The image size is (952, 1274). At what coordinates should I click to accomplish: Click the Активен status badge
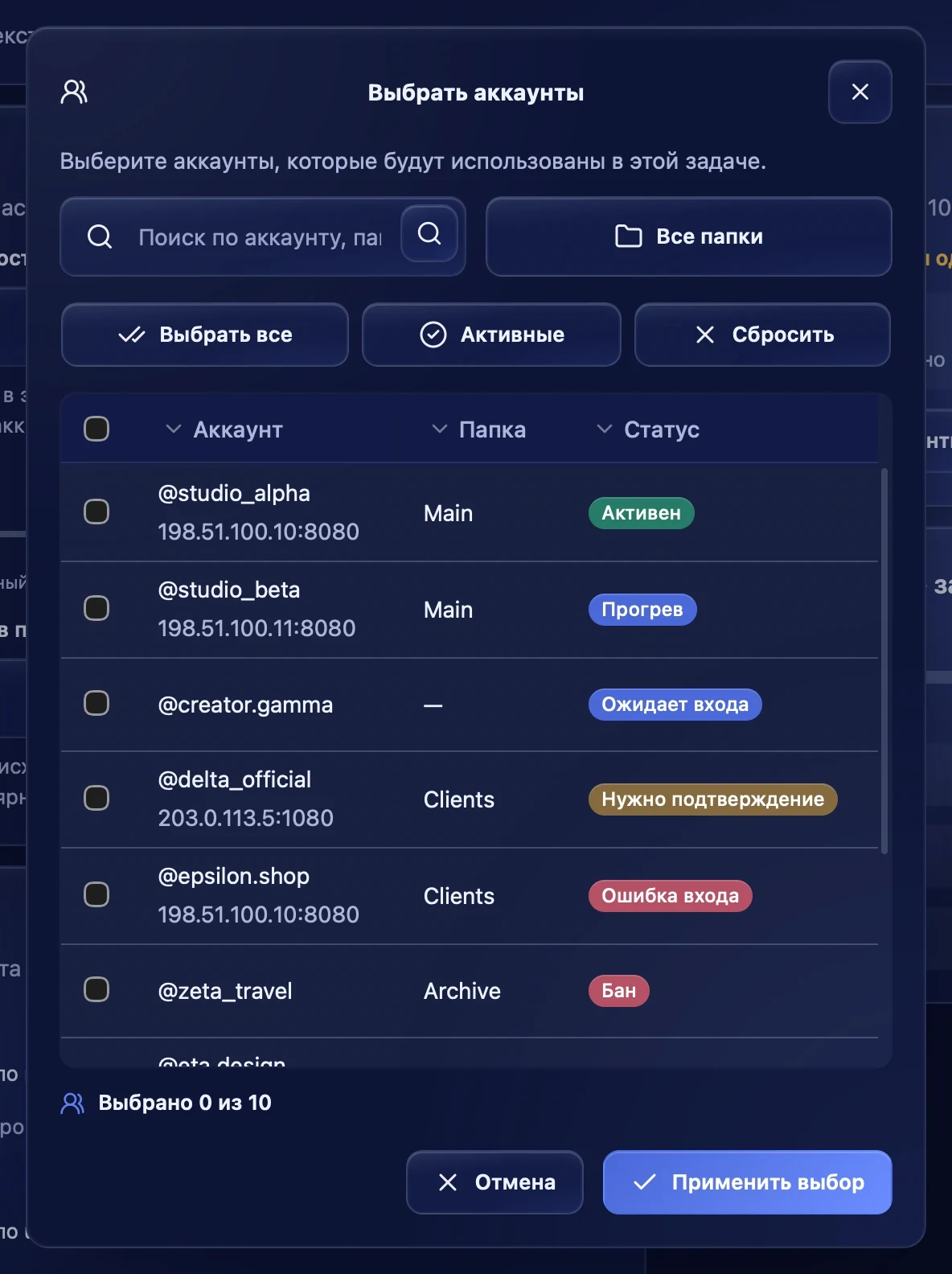click(x=642, y=513)
